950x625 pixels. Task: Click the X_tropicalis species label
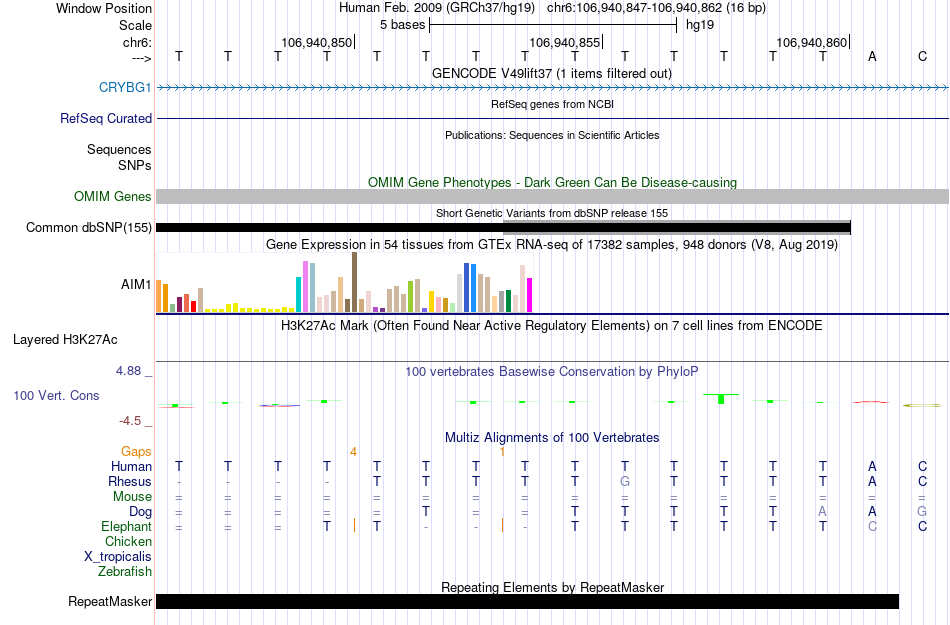click(118, 557)
